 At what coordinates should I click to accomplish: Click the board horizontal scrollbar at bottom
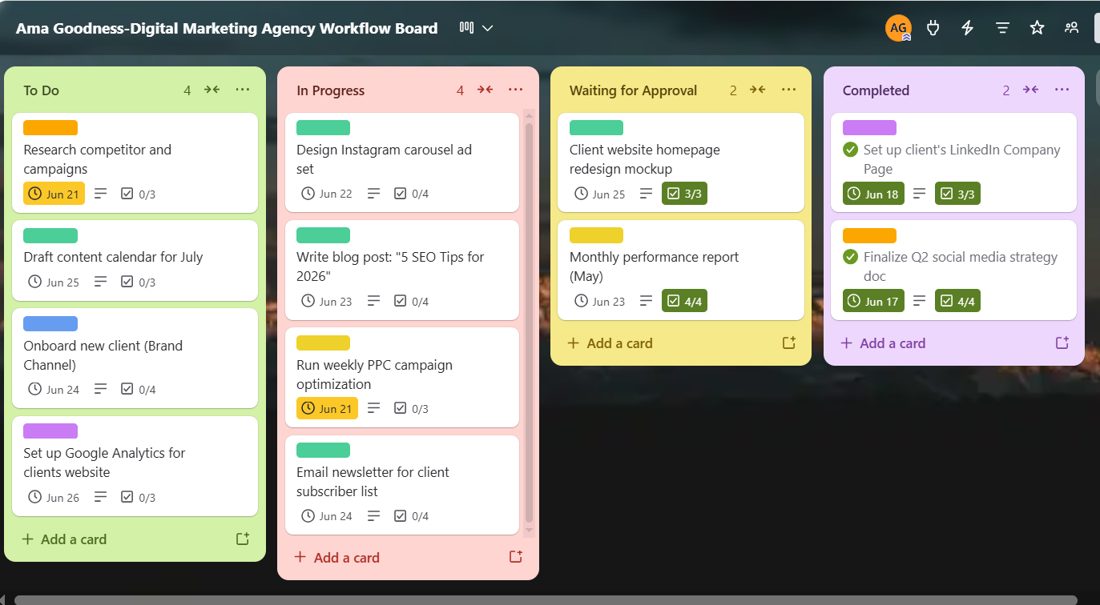point(545,600)
